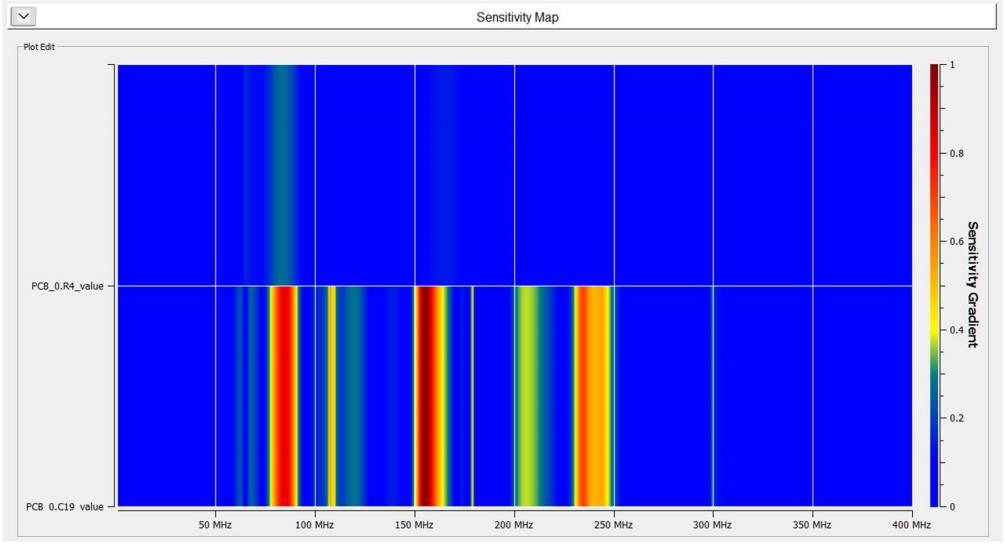Viewport: 1005px width, 545px height.
Task: Click the dark red band near 155 MHz
Action: click(424, 396)
